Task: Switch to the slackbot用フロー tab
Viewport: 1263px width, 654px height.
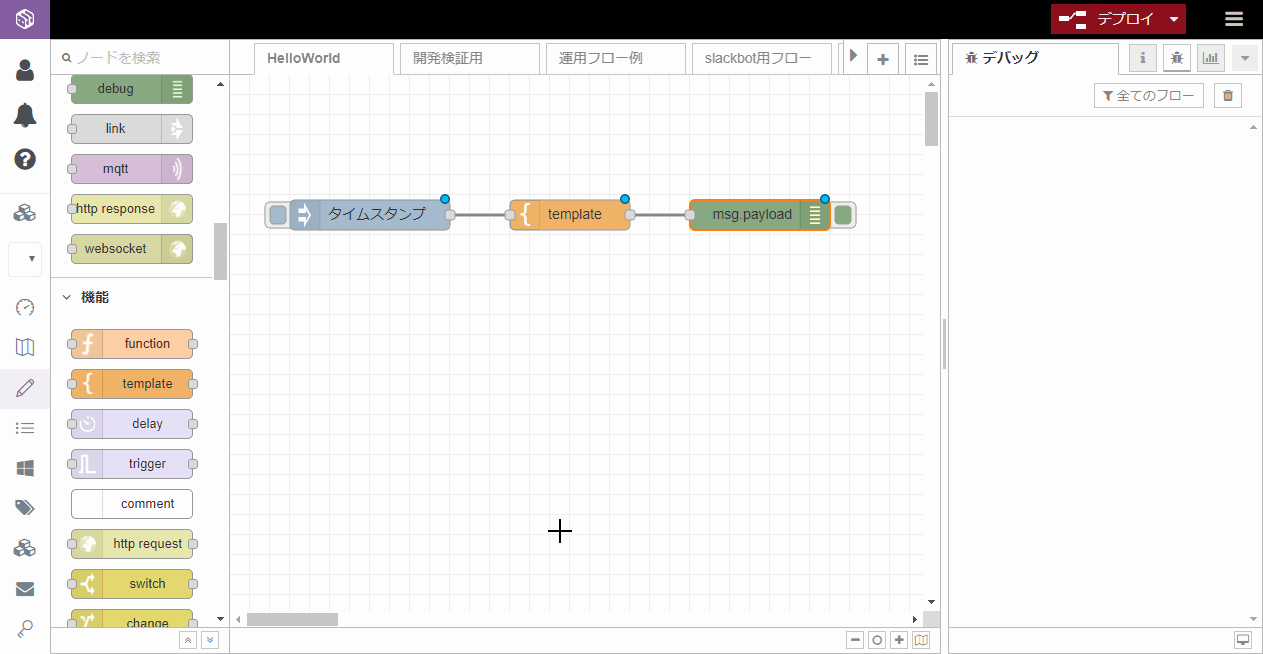Action: [x=761, y=59]
